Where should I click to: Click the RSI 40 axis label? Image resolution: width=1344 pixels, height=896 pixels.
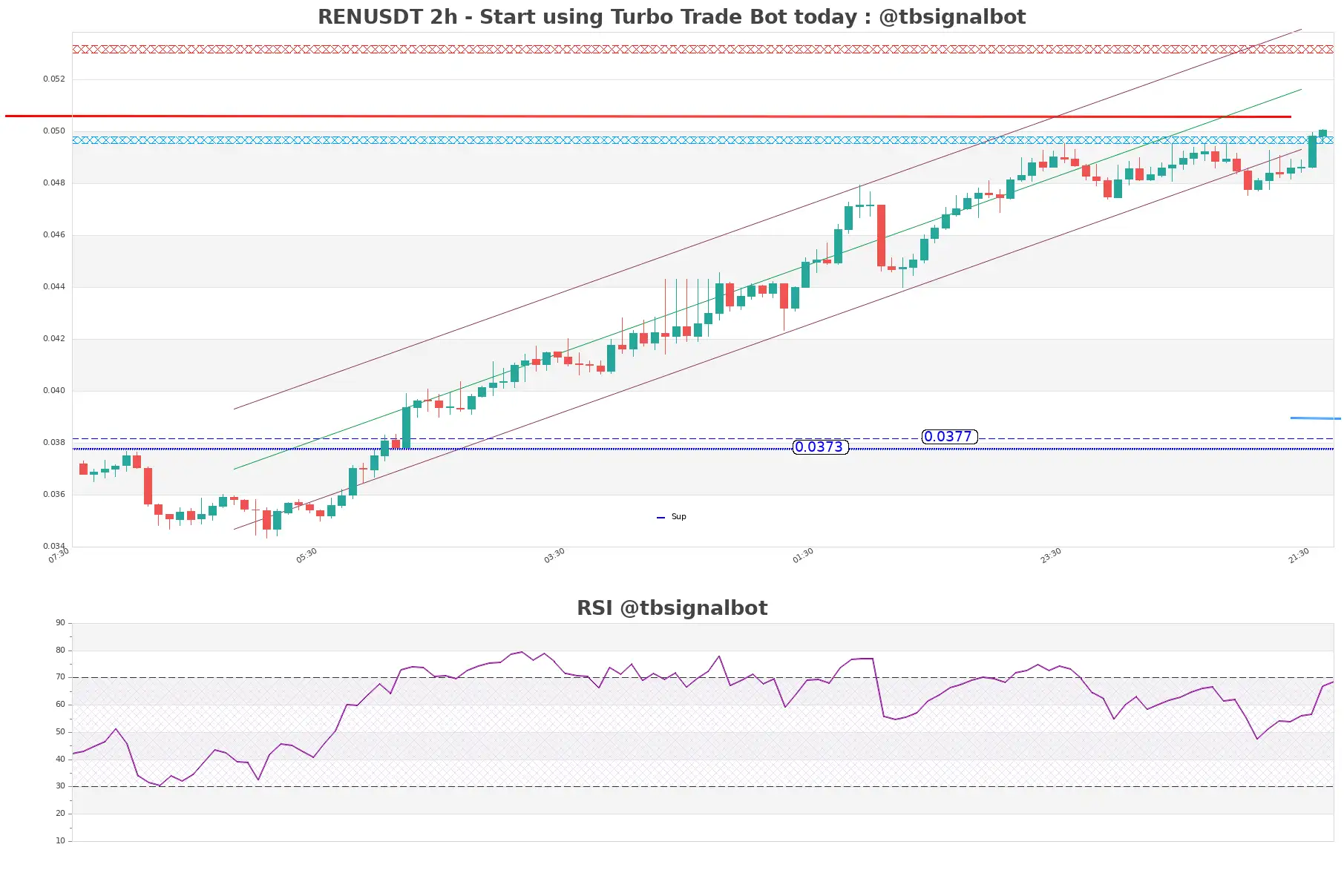click(x=60, y=759)
